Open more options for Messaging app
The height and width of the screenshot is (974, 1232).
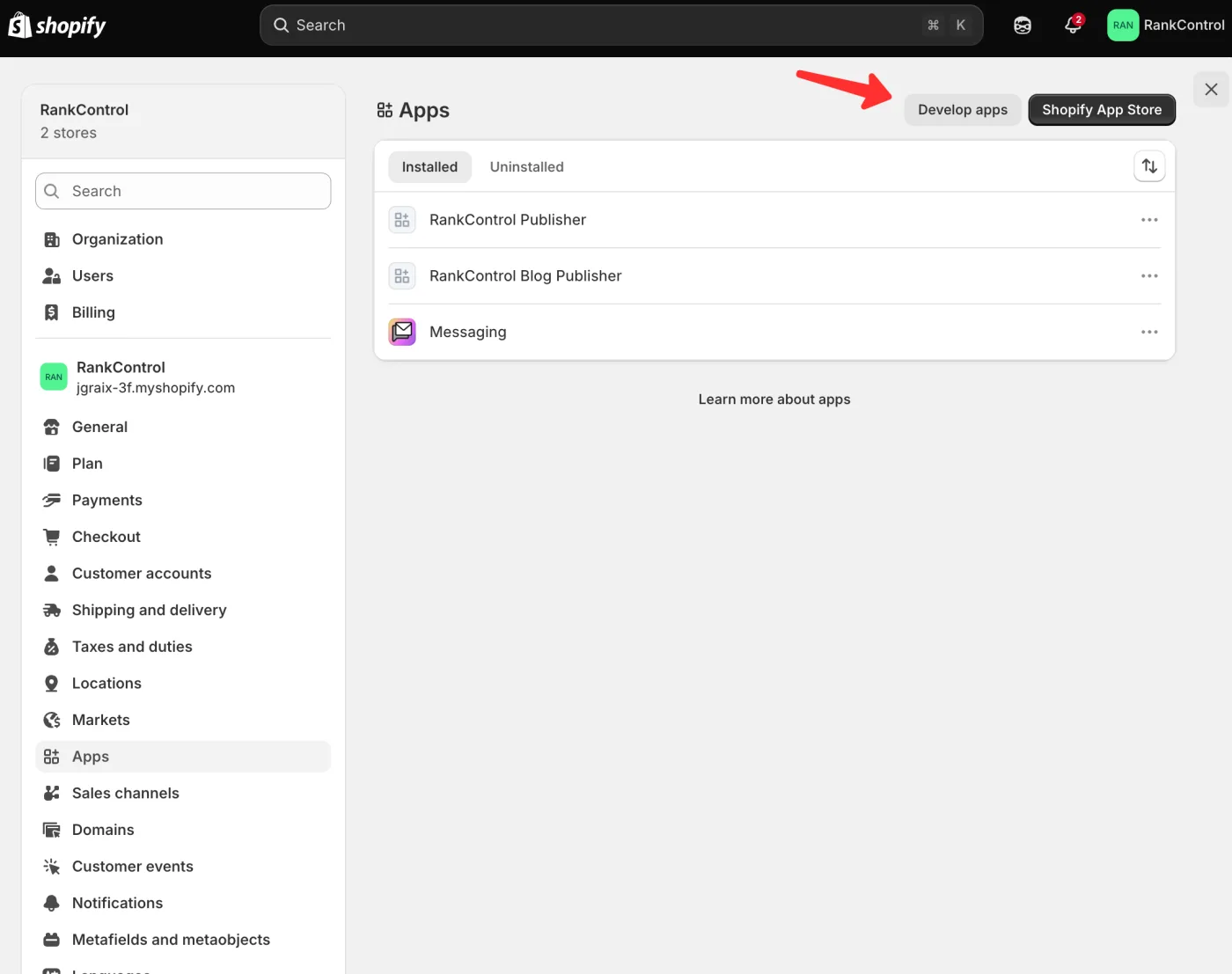pyautogui.click(x=1149, y=333)
